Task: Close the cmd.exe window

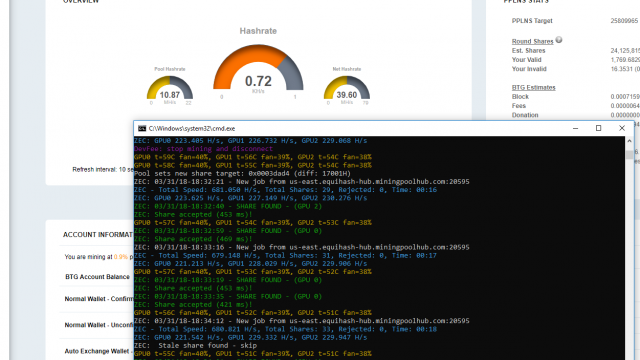Action: tap(622, 128)
